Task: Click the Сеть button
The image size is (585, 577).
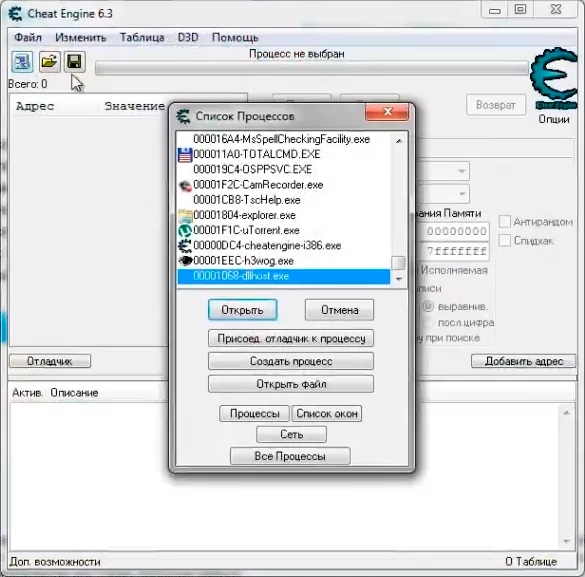Action: 291,434
